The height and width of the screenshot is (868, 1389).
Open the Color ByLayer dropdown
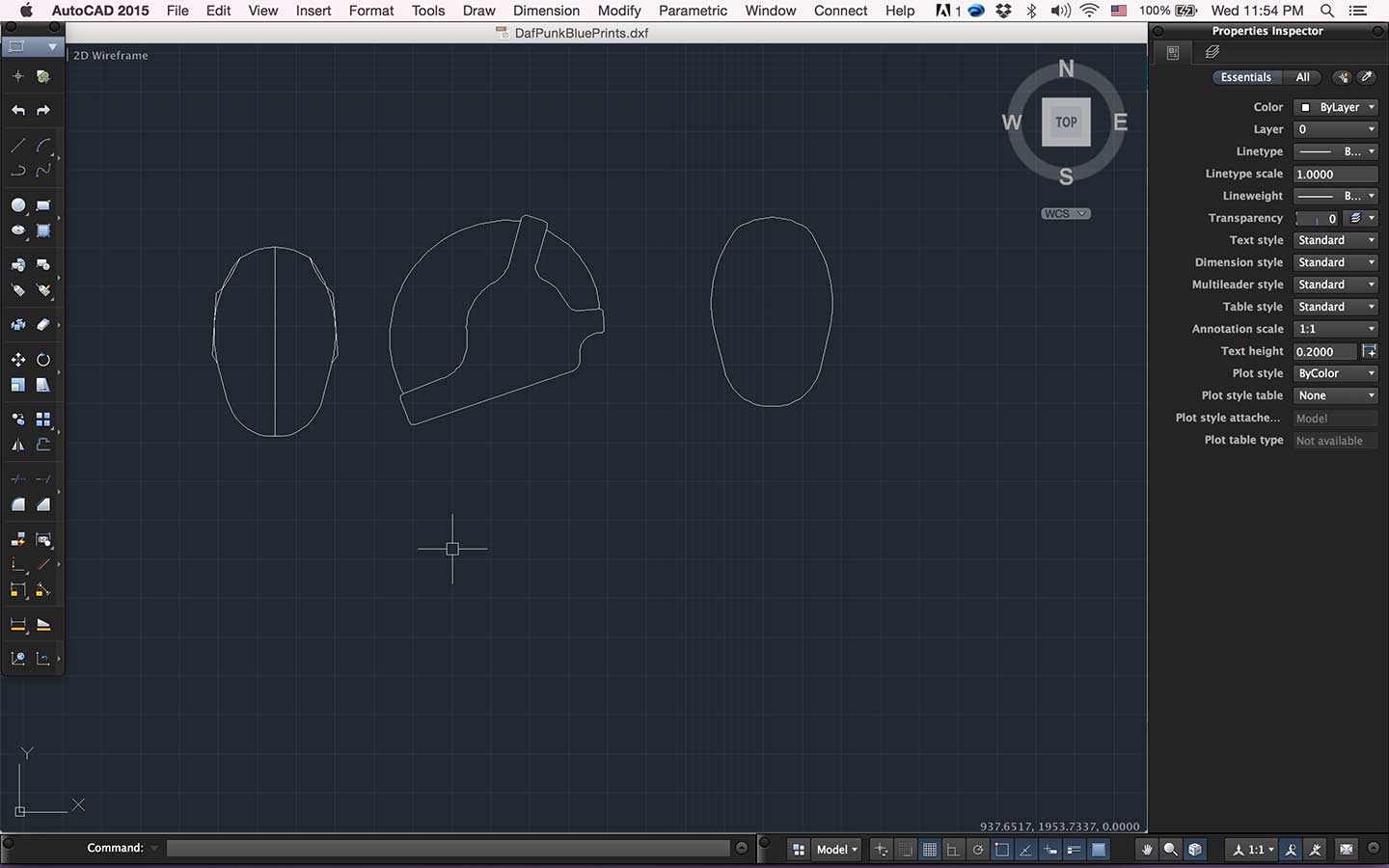click(x=1336, y=107)
